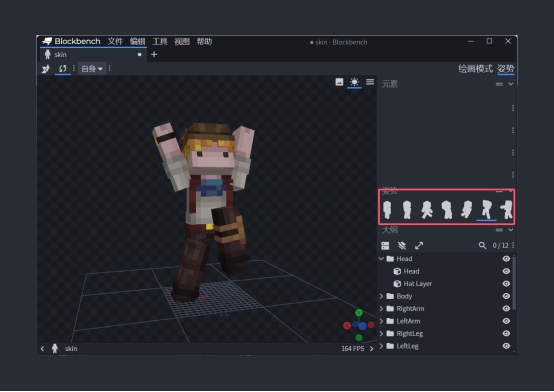
Task: Select the RightArm folder row
Action: (444, 308)
